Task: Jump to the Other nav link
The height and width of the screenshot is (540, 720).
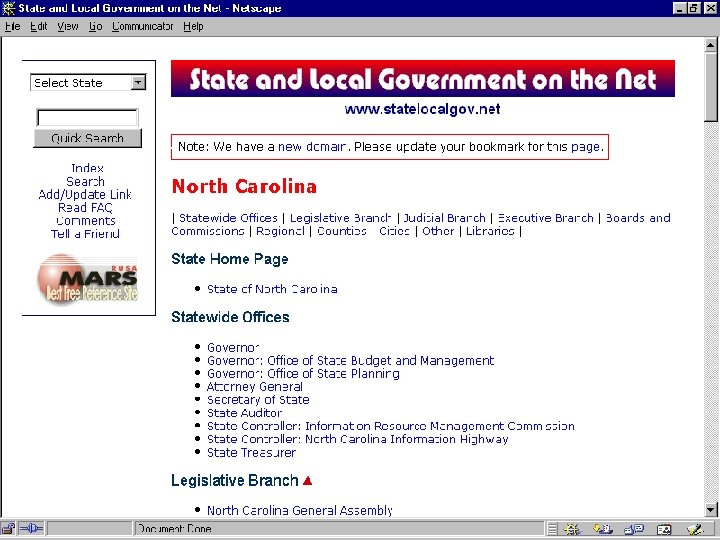Action: pyautogui.click(x=438, y=231)
